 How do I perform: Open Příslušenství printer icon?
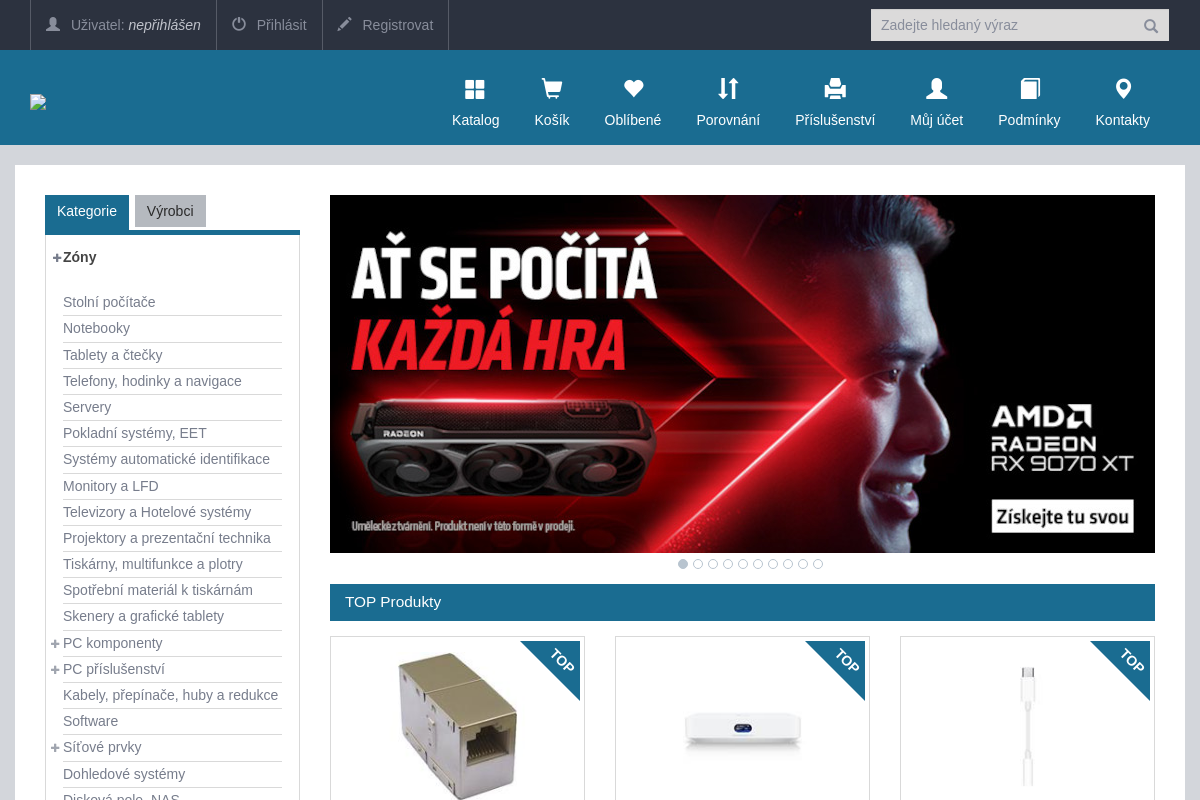(x=835, y=89)
